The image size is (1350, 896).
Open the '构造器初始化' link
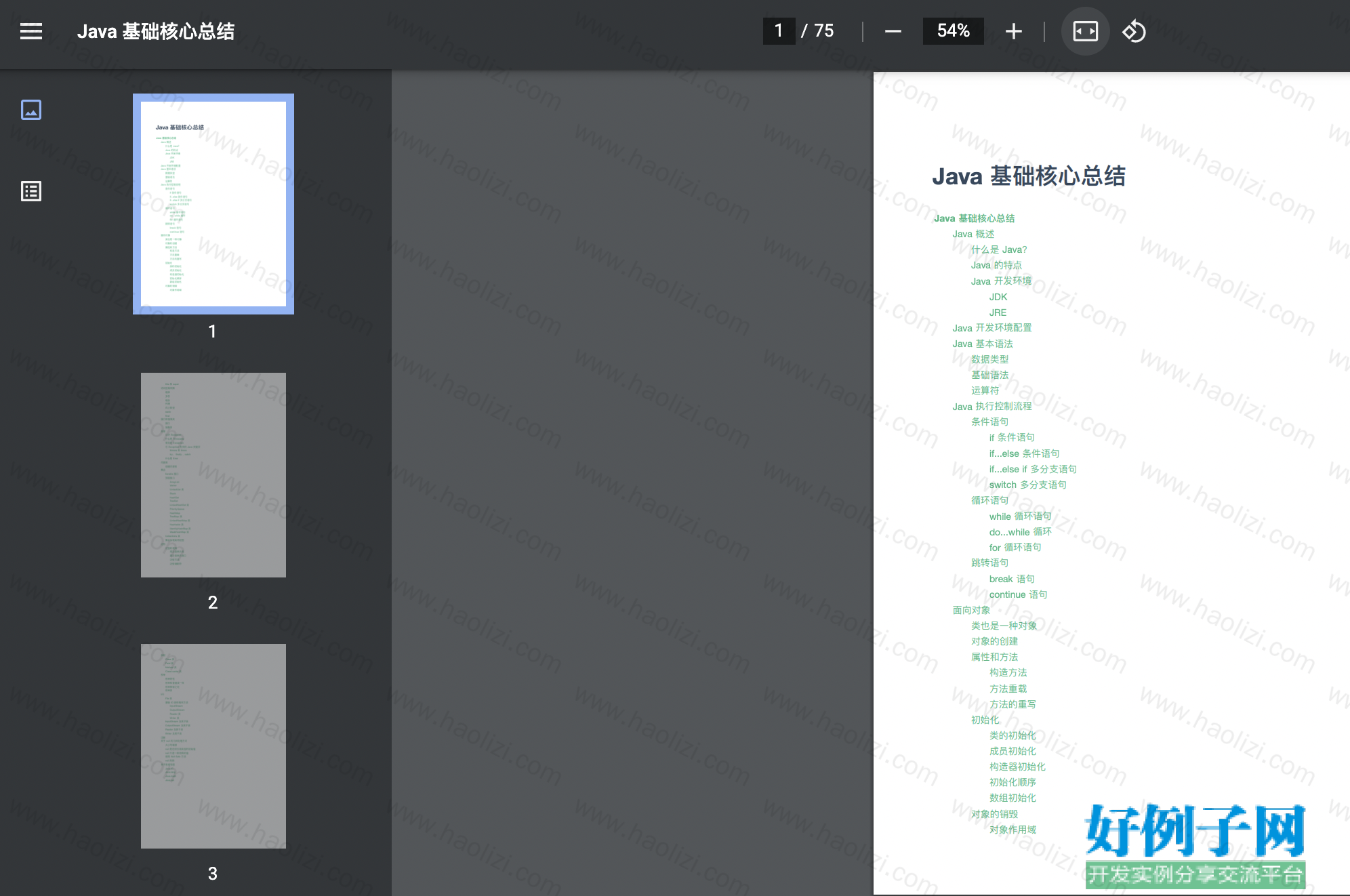[1017, 767]
